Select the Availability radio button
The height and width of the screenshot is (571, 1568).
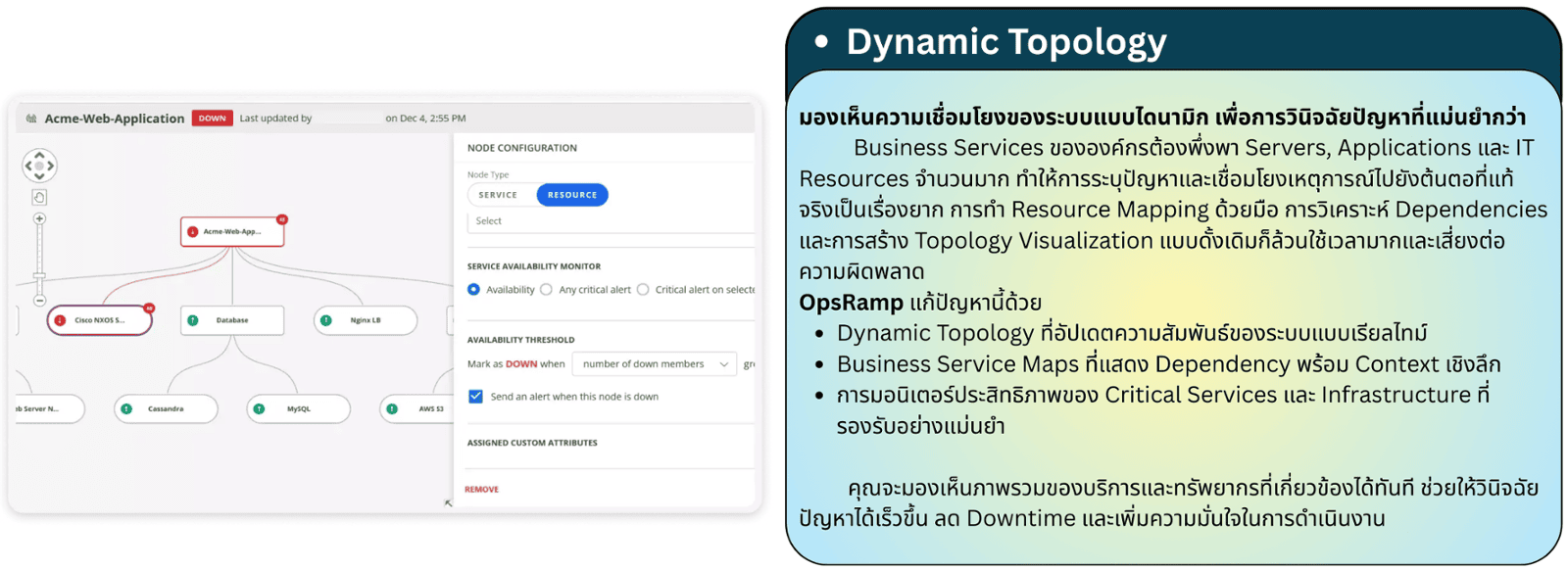474,290
